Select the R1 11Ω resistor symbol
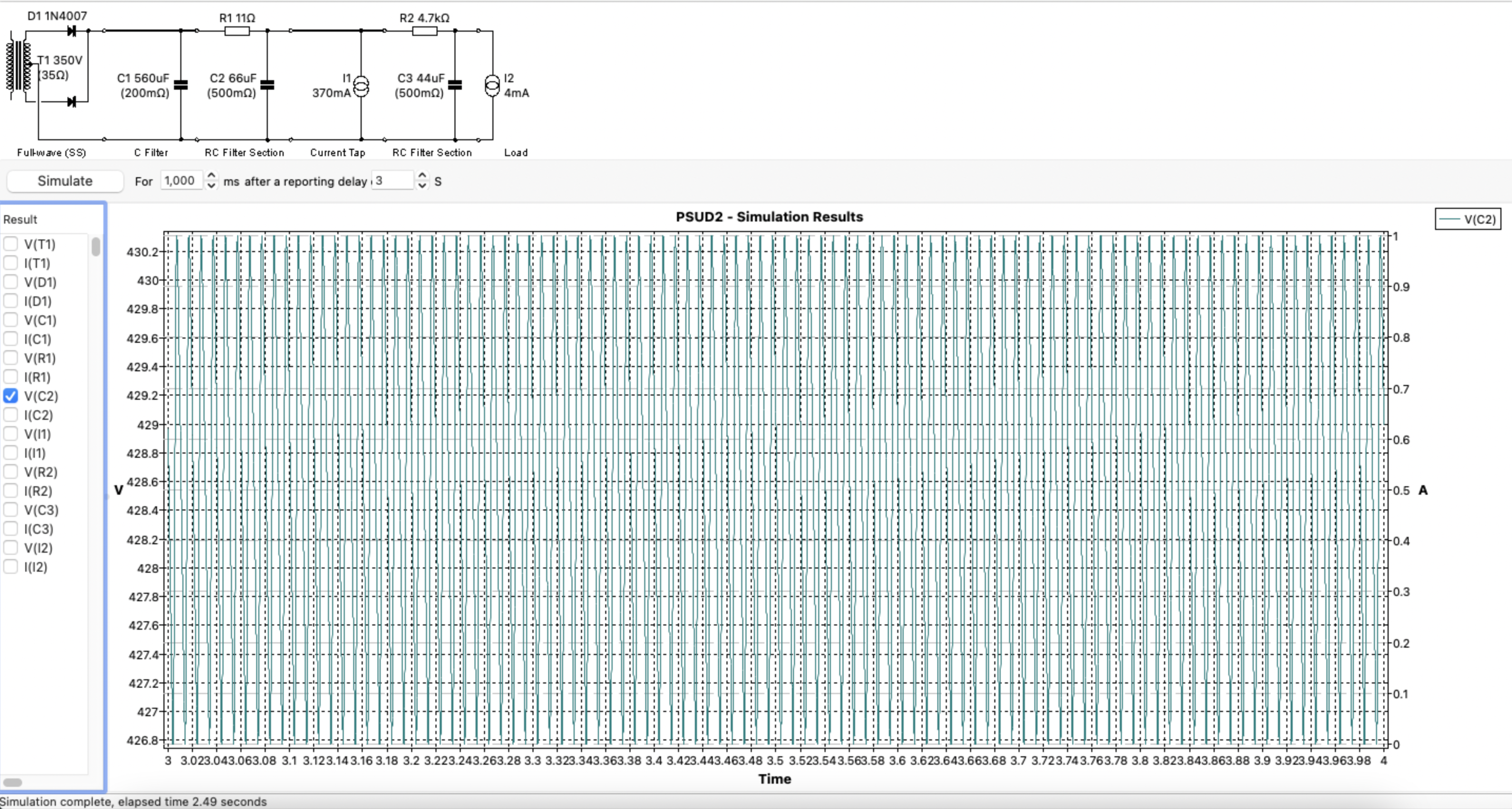The image size is (1512, 809). click(x=237, y=31)
